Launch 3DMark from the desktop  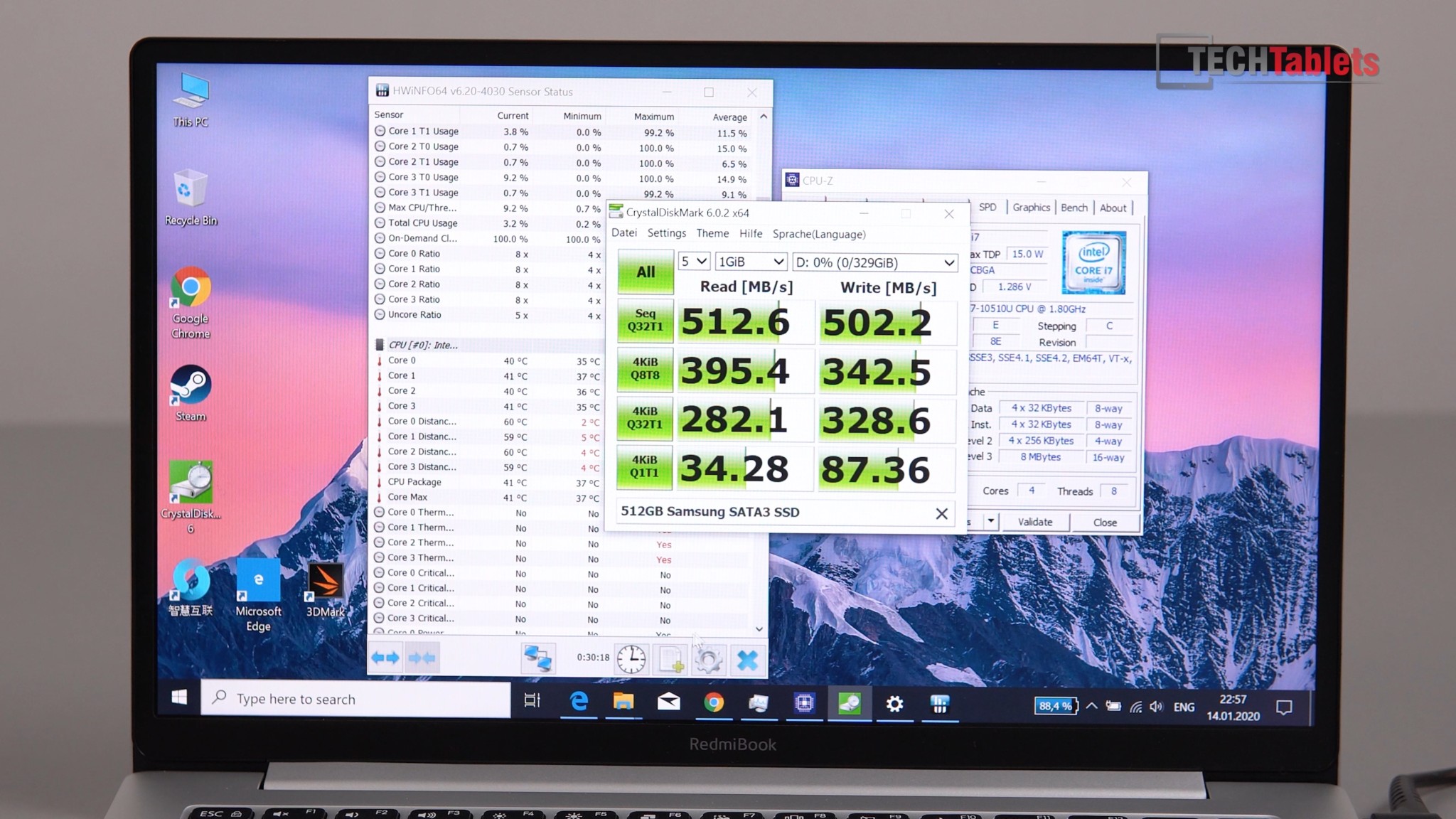pos(325,590)
